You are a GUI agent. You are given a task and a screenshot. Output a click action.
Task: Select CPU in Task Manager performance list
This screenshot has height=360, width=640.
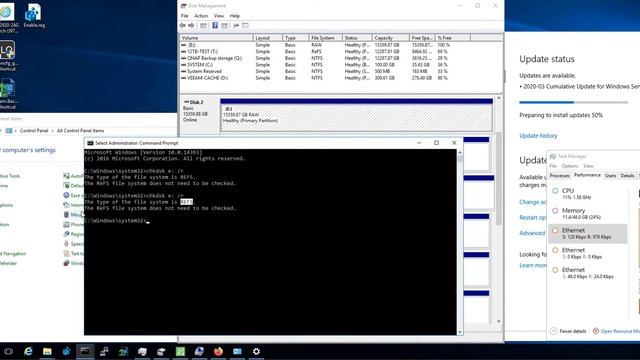[x=588, y=194]
